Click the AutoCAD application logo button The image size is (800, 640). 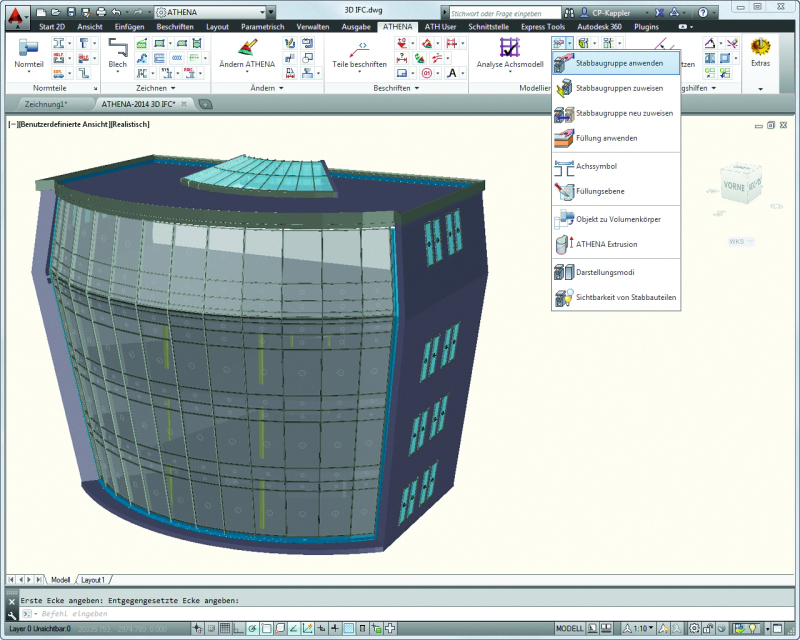click(15, 16)
